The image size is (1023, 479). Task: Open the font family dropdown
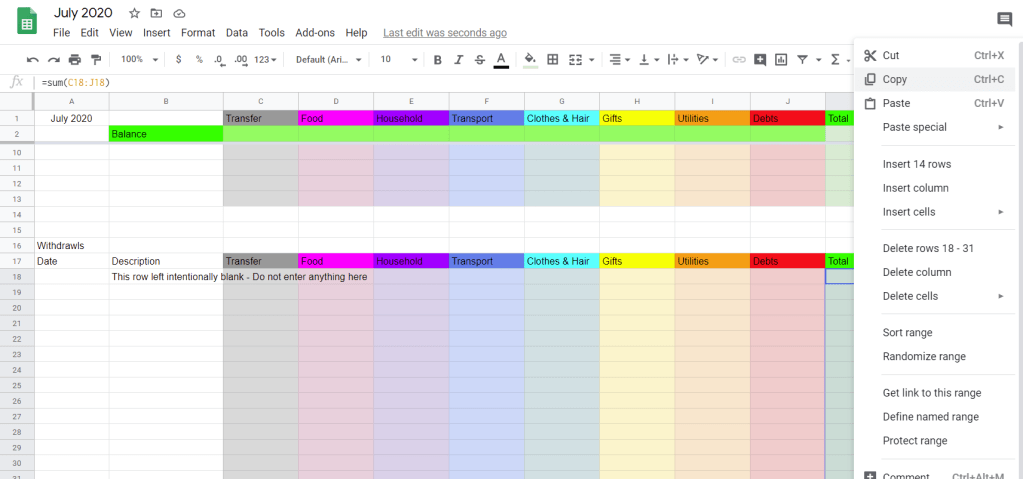tap(327, 60)
